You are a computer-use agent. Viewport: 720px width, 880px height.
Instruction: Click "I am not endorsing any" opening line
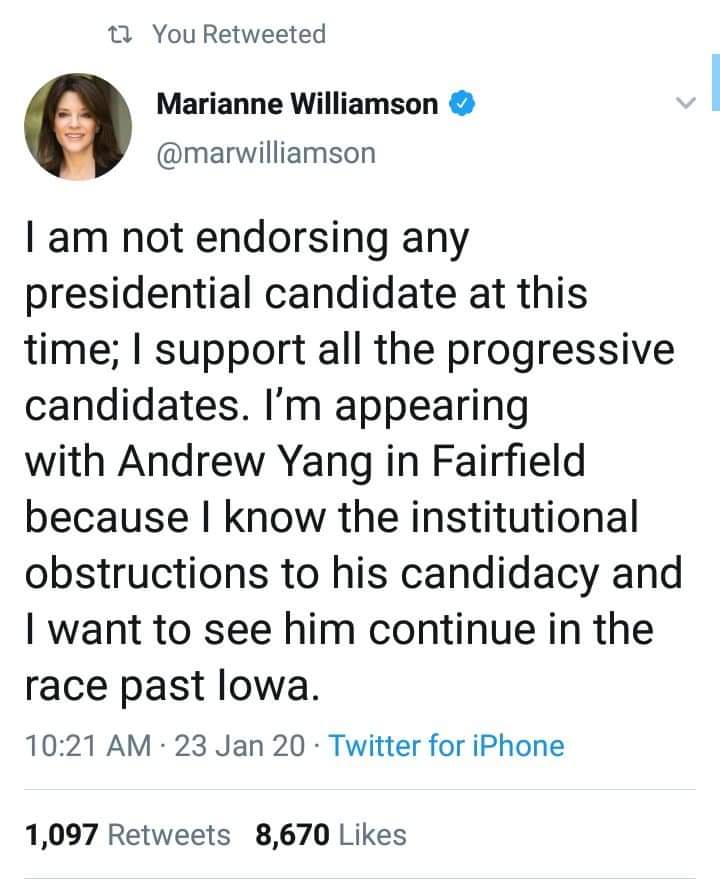coord(245,240)
